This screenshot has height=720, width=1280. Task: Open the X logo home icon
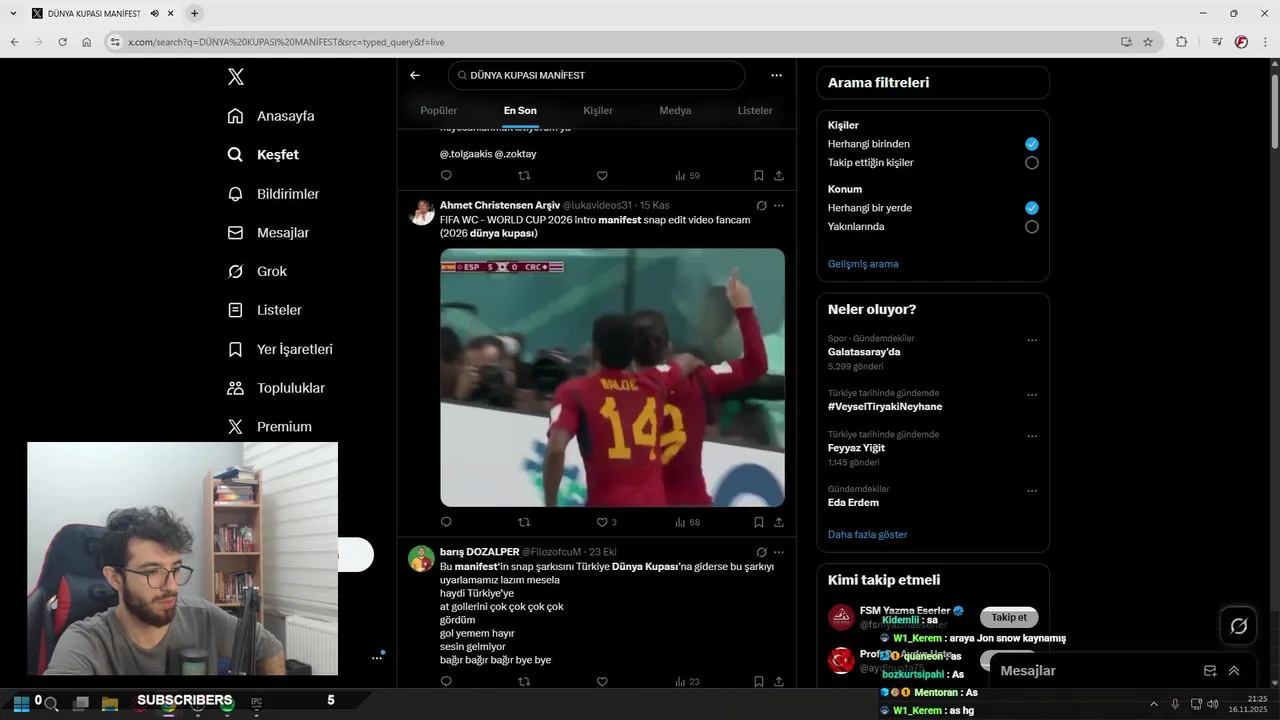(x=235, y=77)
